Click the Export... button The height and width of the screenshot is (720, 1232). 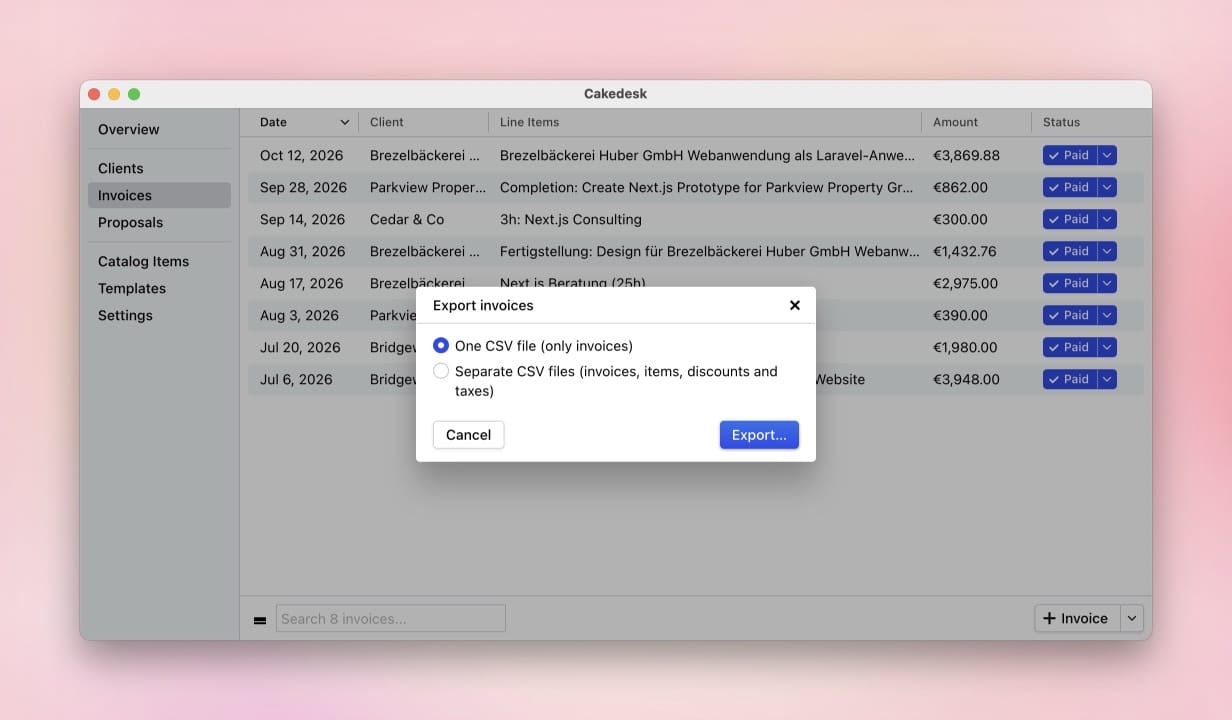point(759,435)
